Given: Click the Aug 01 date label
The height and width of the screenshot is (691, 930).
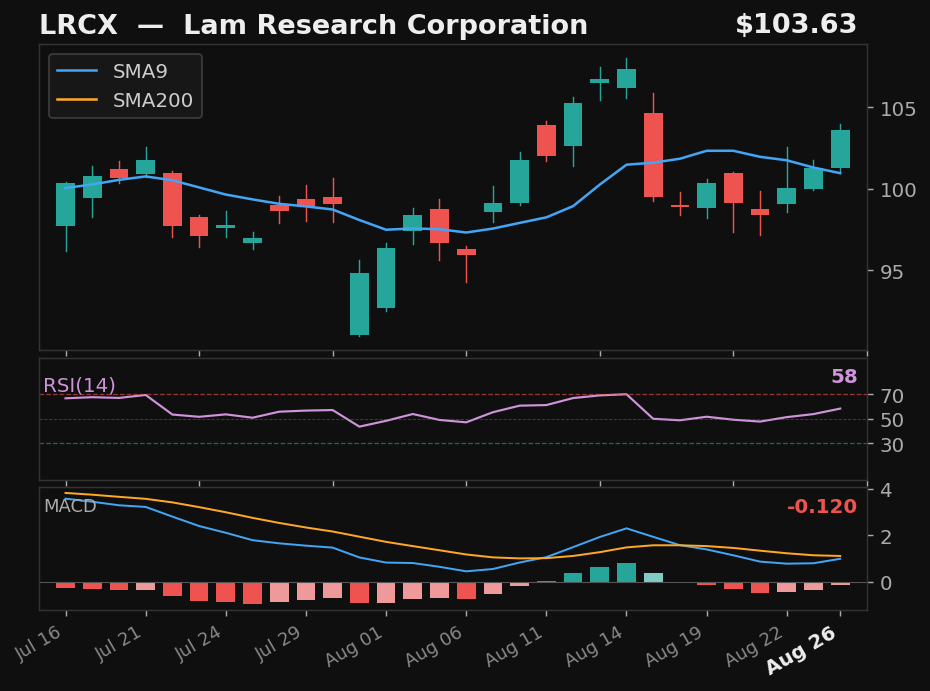Looking at the screenshot, I should coord(355,646).
